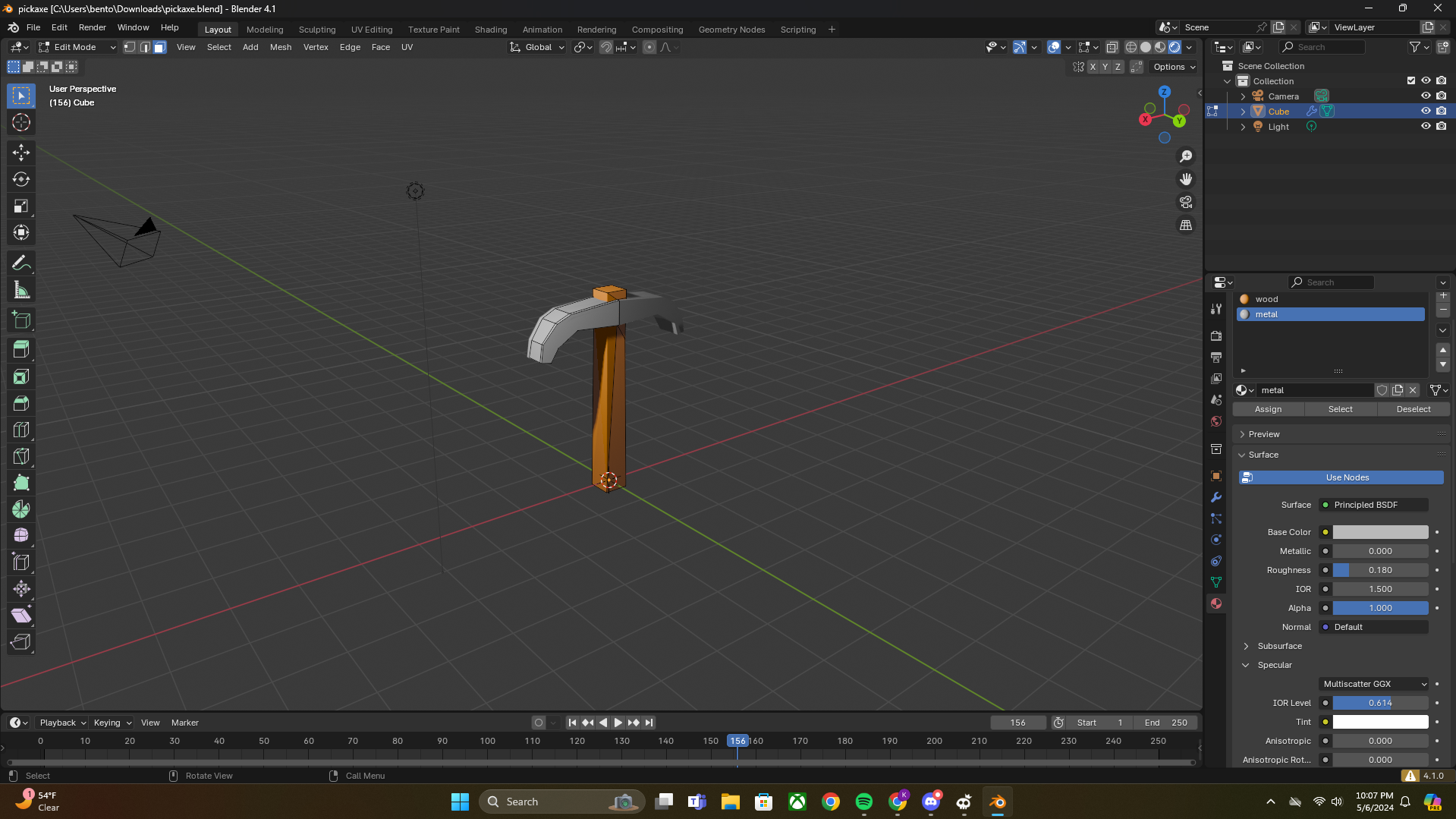Toggle X-ray display in viewport header
The width and height of the screenshot is (1456, 819).
[1112, 47]
